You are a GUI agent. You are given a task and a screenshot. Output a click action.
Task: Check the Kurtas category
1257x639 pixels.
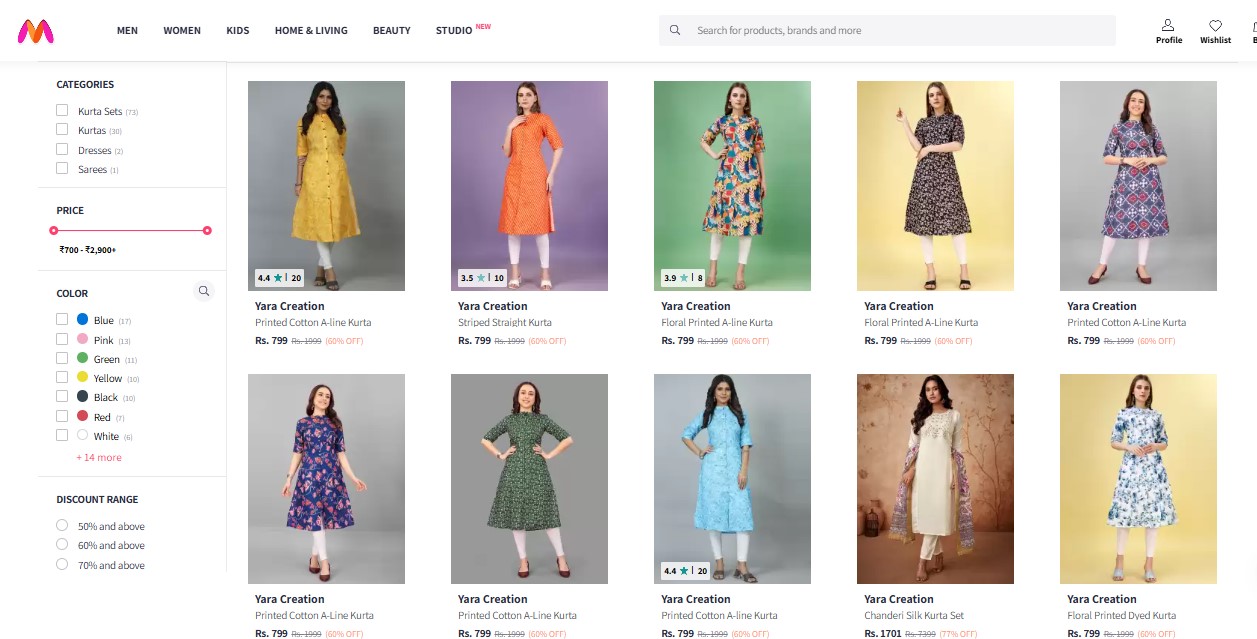tap(62, 130)
